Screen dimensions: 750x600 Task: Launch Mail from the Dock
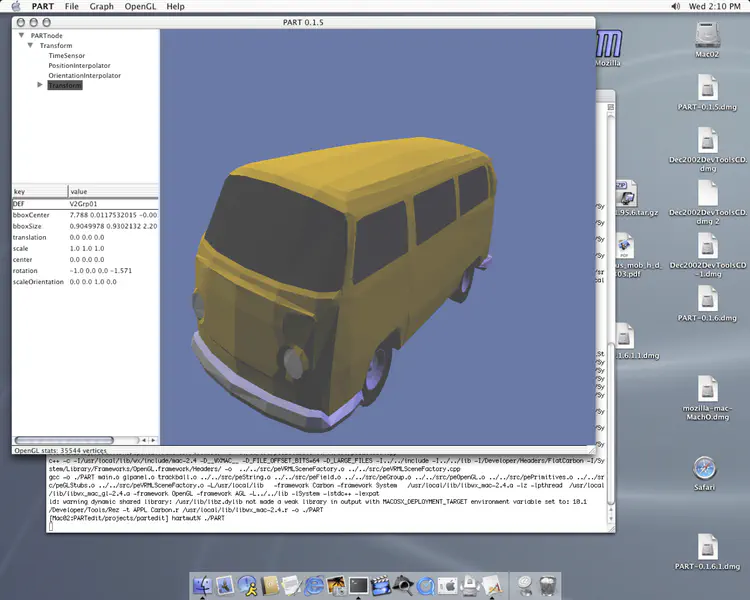click(225, 585)
